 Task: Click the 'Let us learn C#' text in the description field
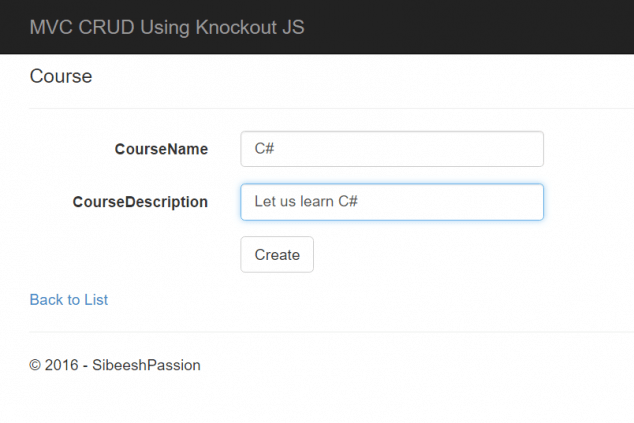(306, 202)
